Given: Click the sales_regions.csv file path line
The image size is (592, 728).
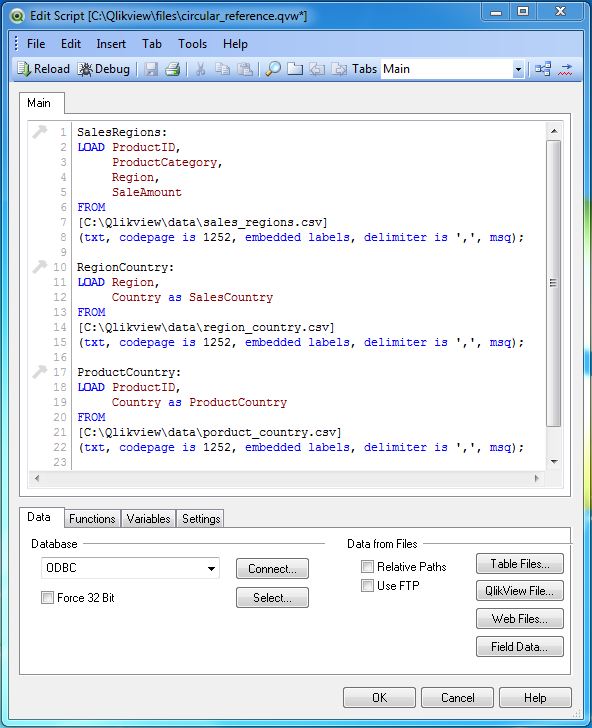Looking at the screenshot, I should [202, 222].
